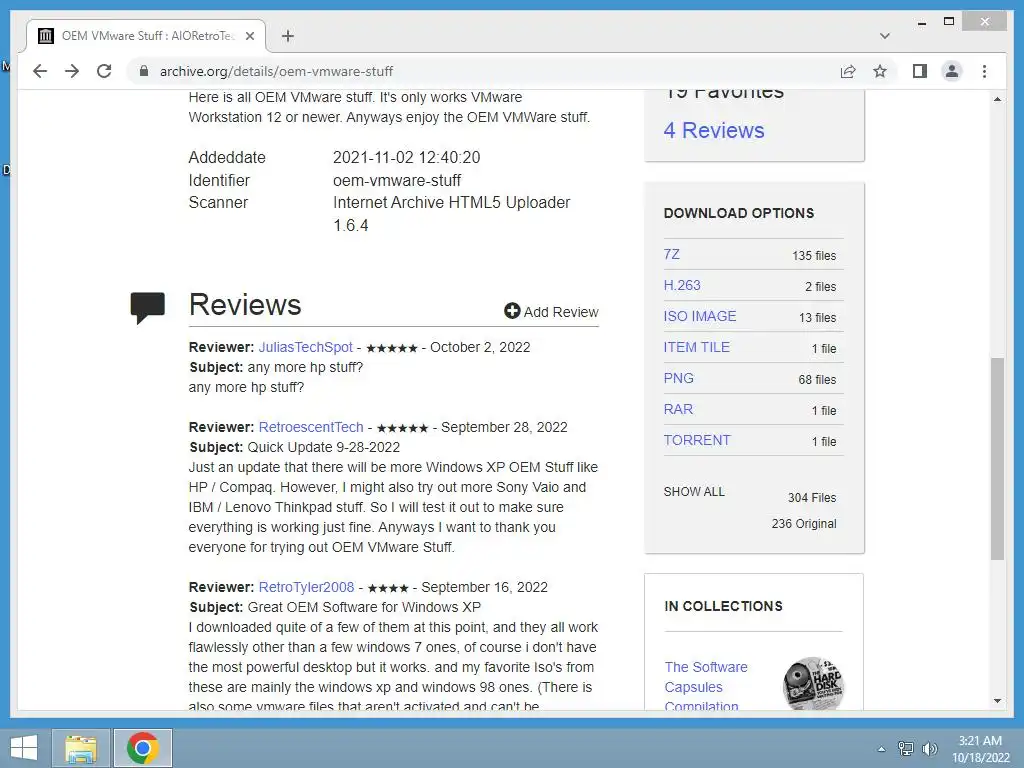Download the TORRENT file
The image size is (1024, 768).
[697, 440]
